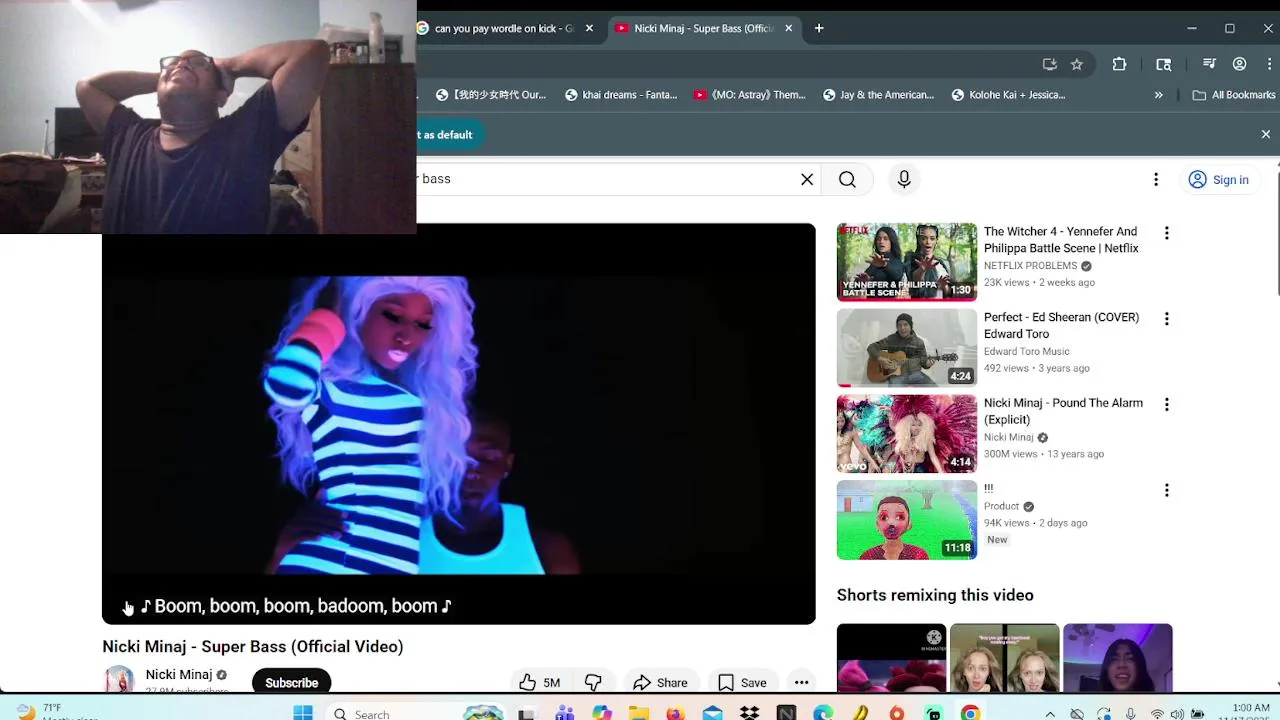Open the Kolohe Kai + Jessica bookmark
The height and width of the screenshot is (720, 1280).
coord(1008,95)
